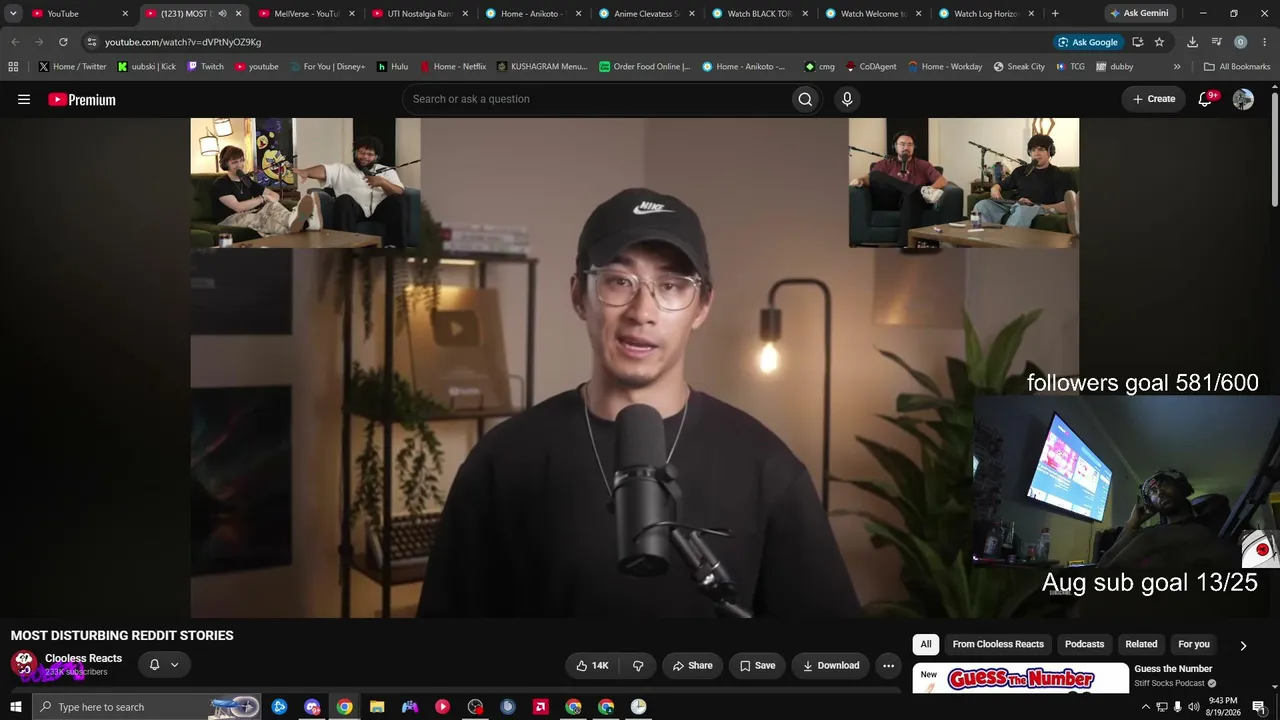Image resolution: width=1280 pixels, height=720 pixels.
Task: Open the Chrome apps grid shortcut
Action: coord(13,67)
